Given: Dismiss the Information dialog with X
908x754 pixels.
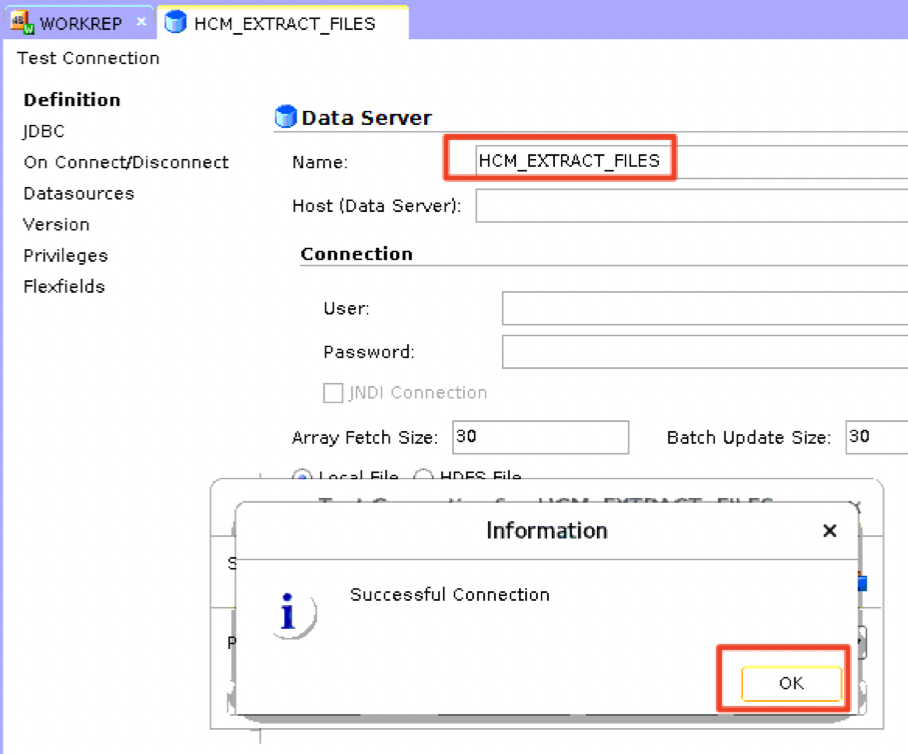Looking at the screenshot, I should click(829, 531).
